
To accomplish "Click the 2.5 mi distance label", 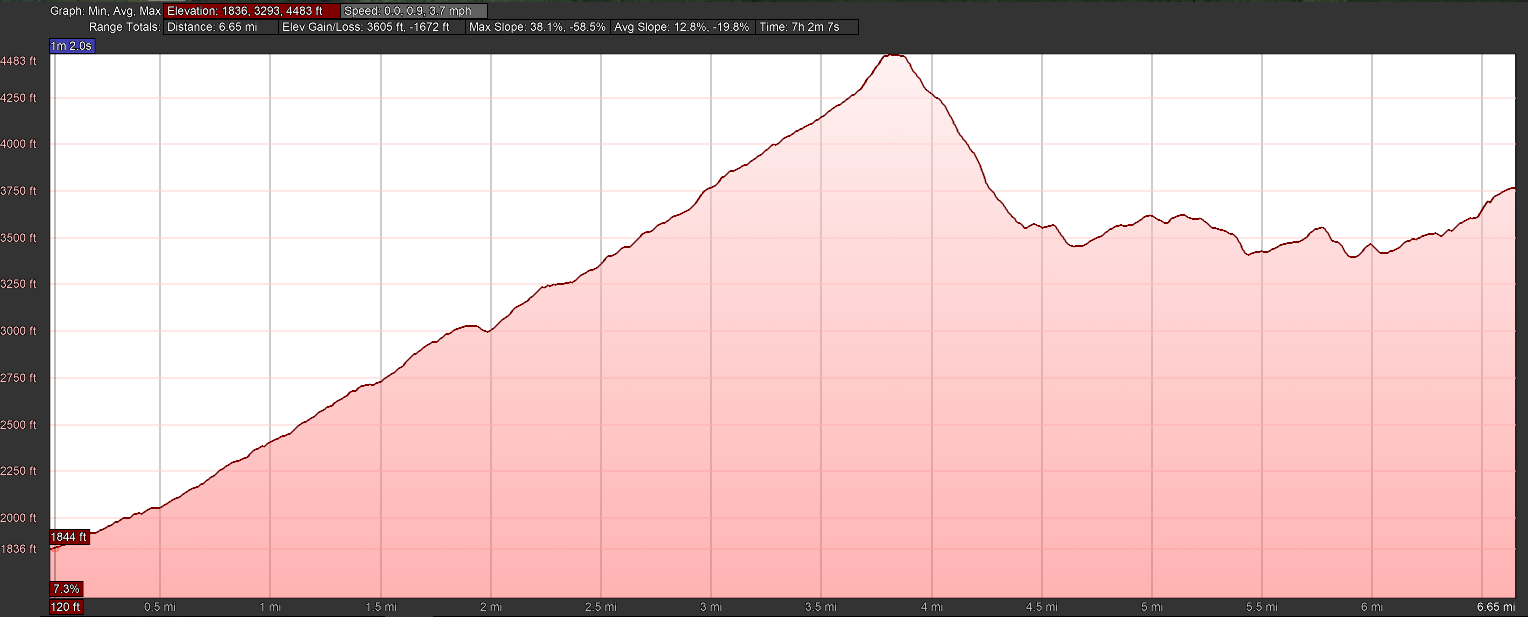I will click(601, 607).
